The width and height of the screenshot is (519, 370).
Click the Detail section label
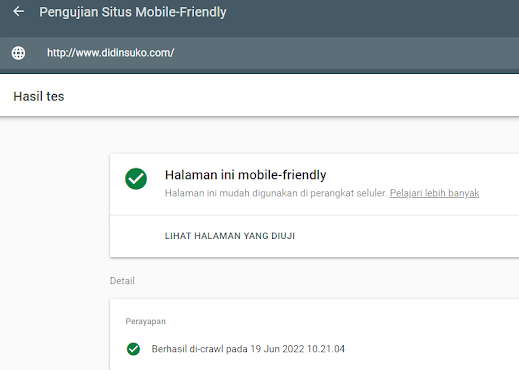(122, 281)
